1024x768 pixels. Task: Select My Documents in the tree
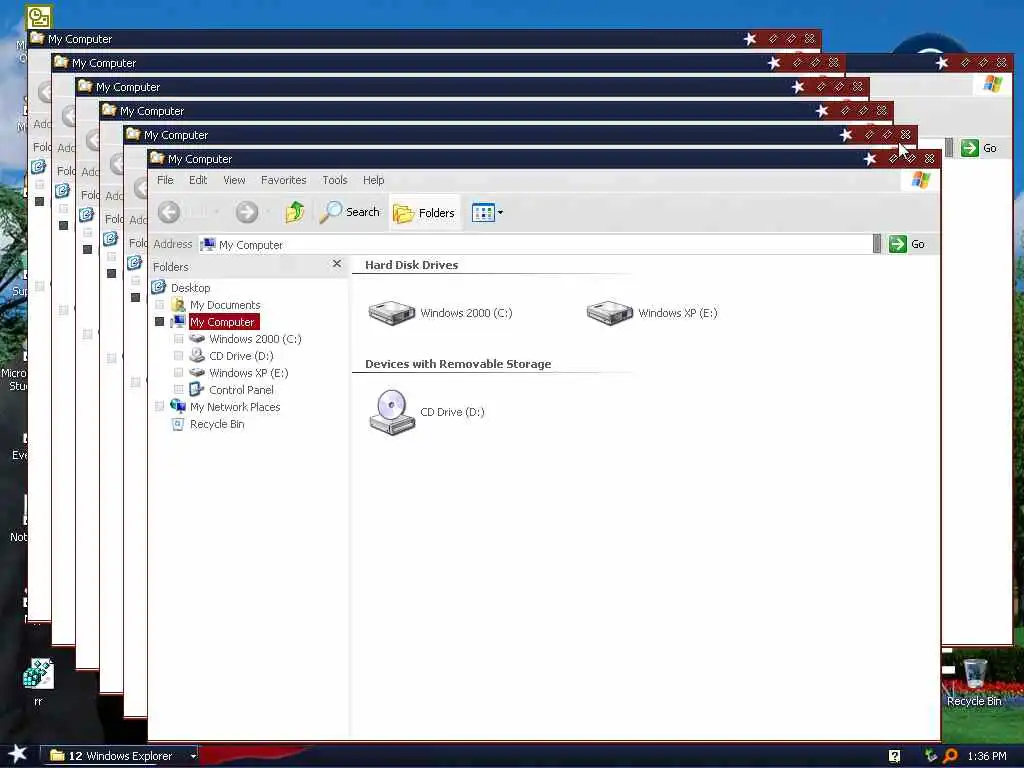(x=225, y=305)
